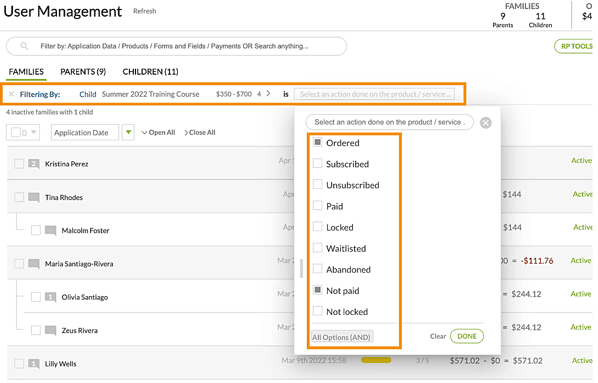598x383 pixels.
Task: Select Olivia Santiago row checkbox
Action: (x=36, y=297)
